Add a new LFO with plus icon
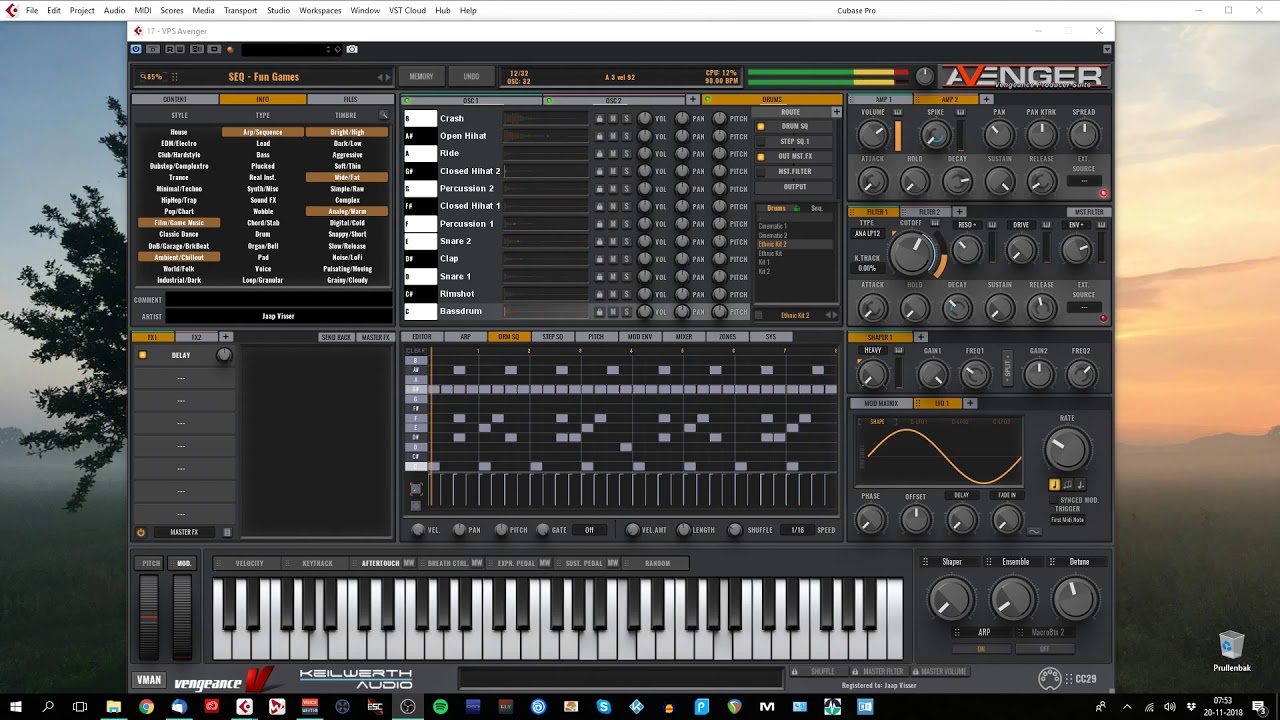Viewport: 1280px width, 720px height. click(969, 403)
